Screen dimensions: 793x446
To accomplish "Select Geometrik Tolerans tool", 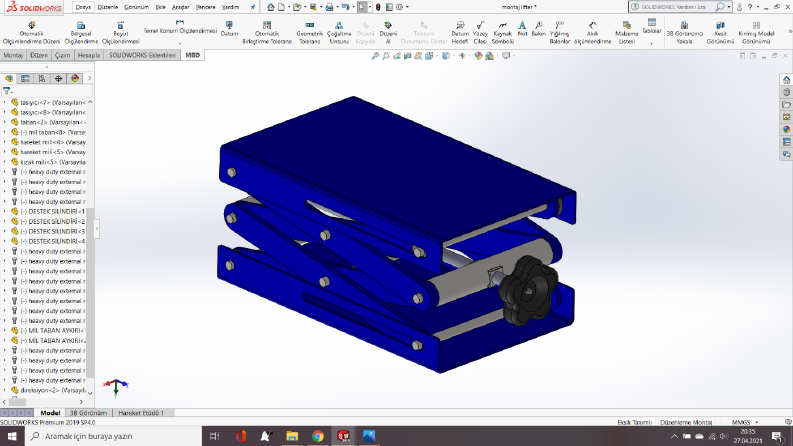I will [310, 33].
